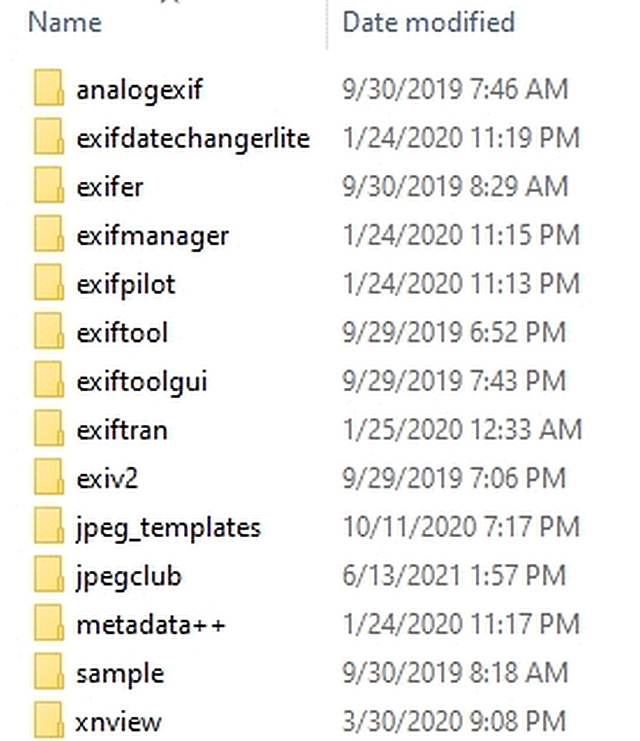640x741 pixels.
Task: Click the exiftran folder icon
Action: click(49, 429)
